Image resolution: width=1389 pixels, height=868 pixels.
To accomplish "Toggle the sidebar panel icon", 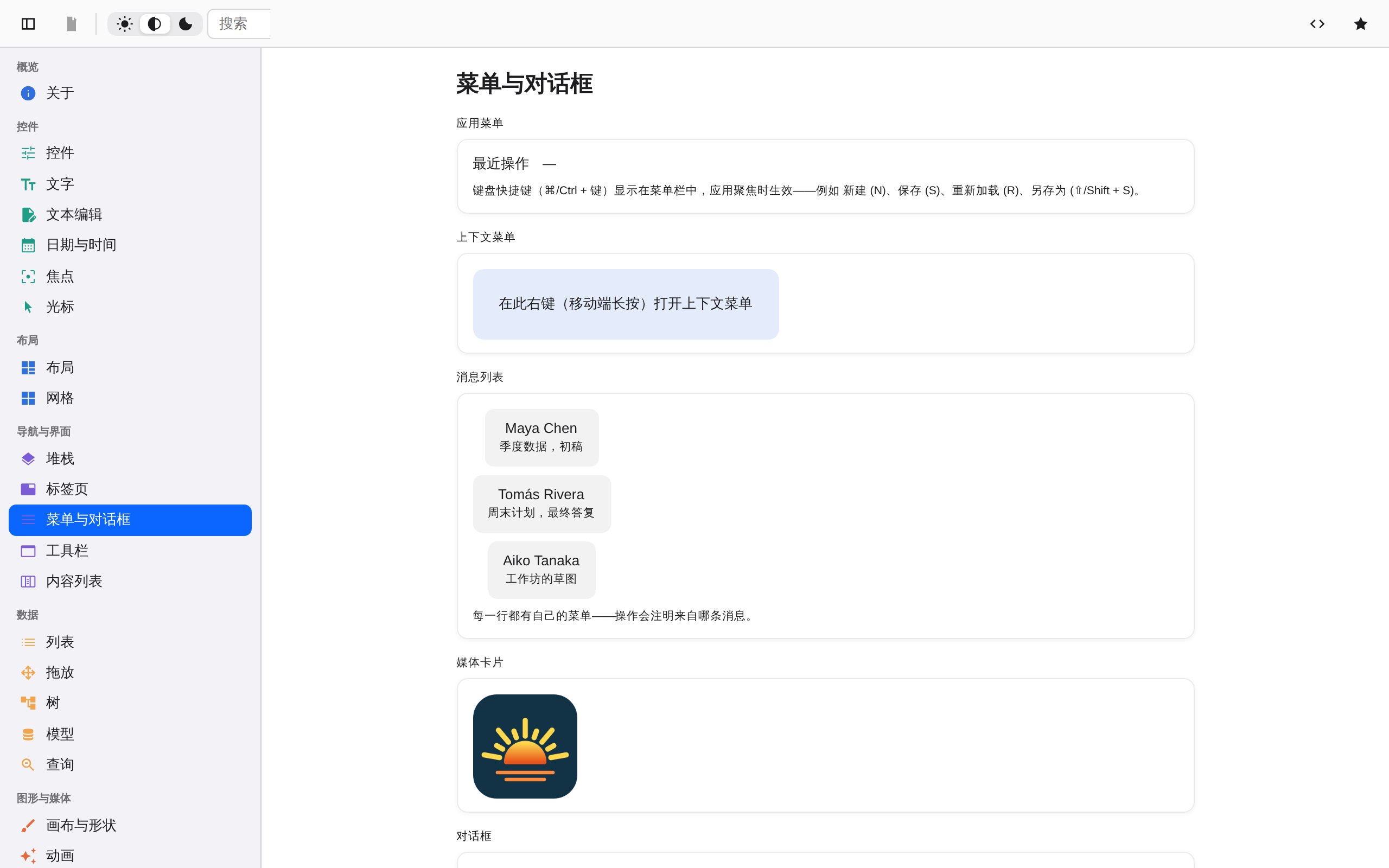I will 28,23.
